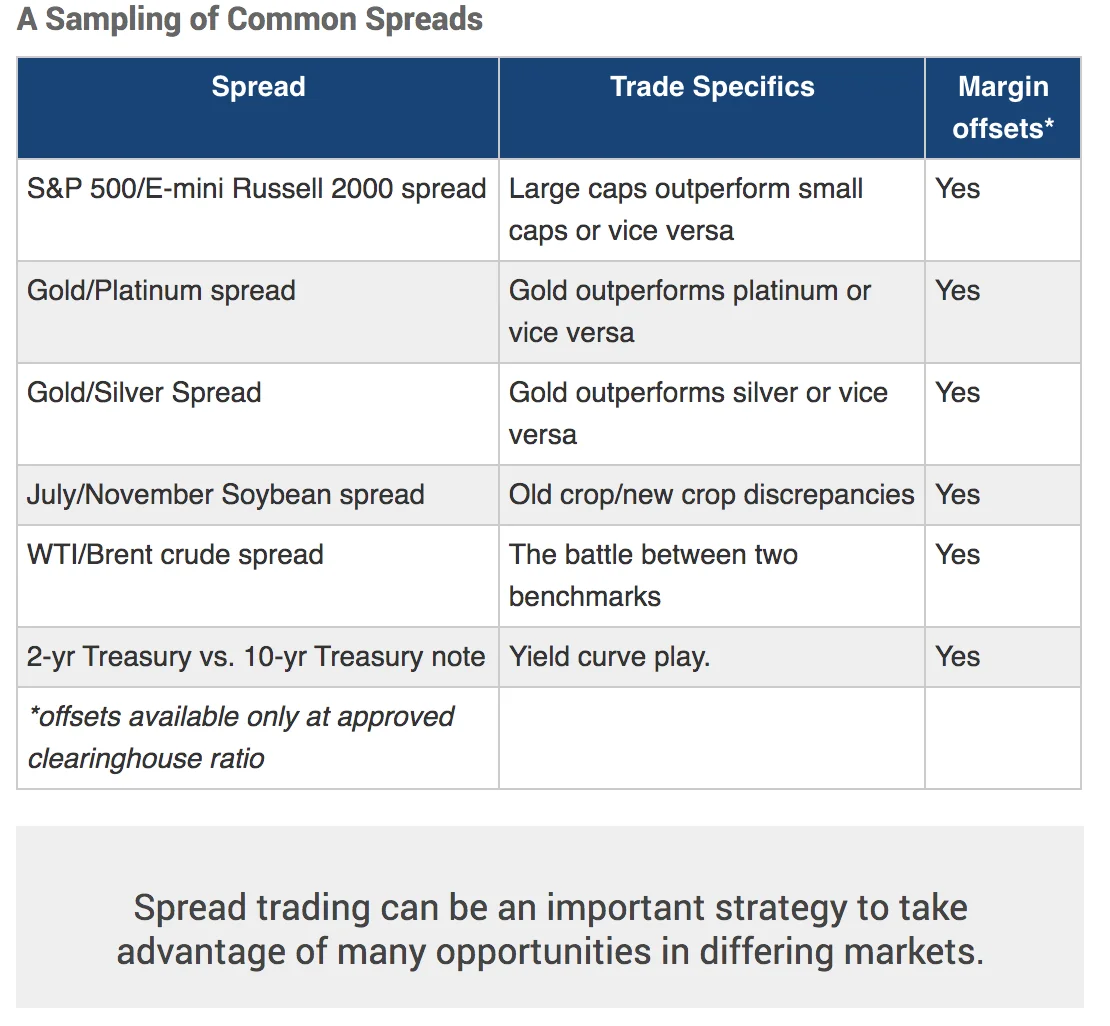The image size is (1110, 1026).
Task: Click 'Gold outperforms silver or vice versa' text
Action: point(698,414)
